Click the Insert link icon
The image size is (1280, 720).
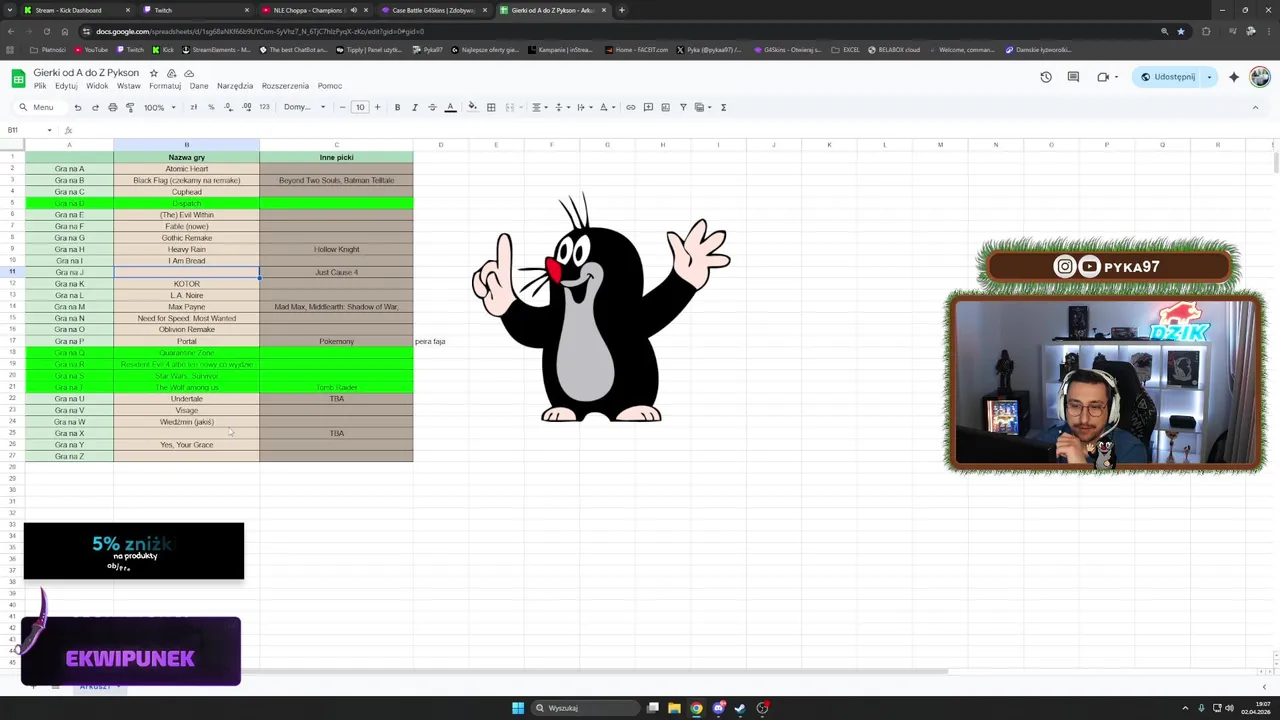630,107
